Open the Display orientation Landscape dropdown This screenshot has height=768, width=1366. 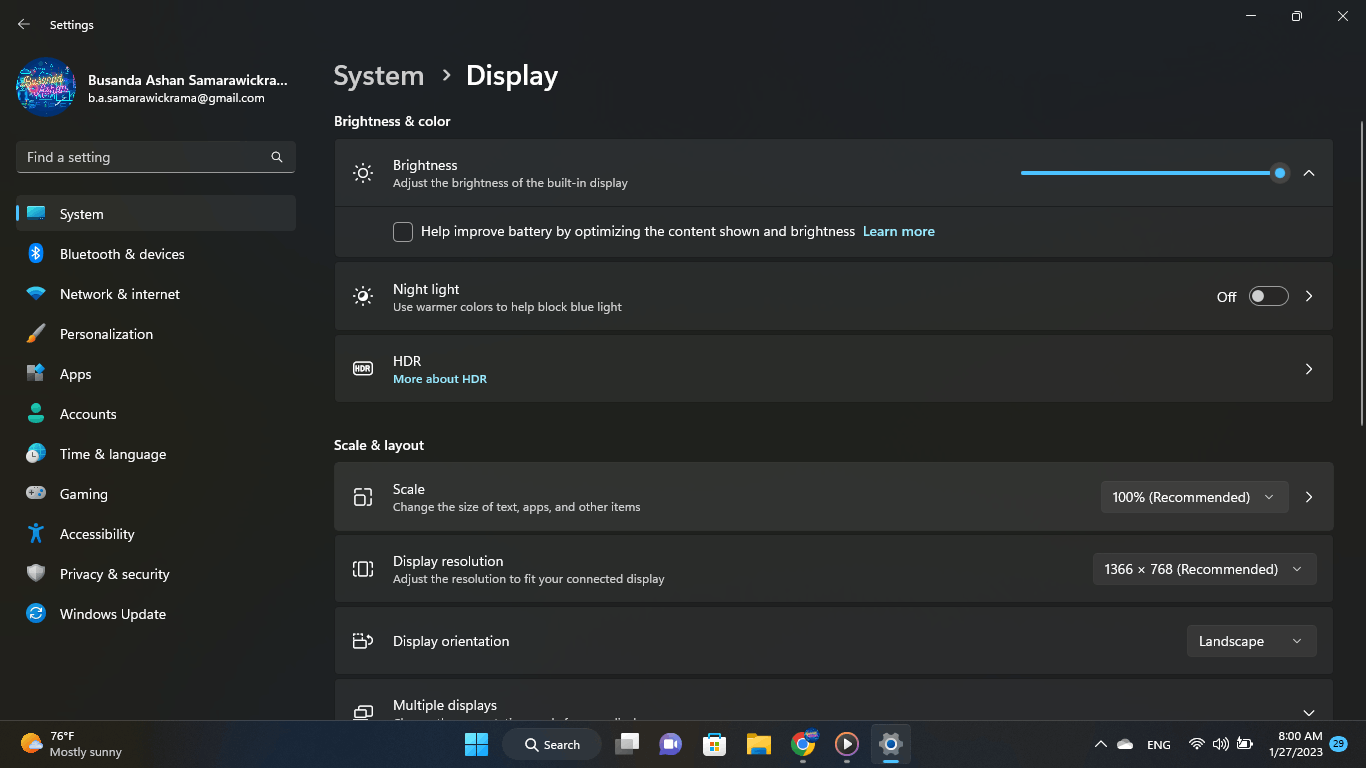(x=1251, y=641)
